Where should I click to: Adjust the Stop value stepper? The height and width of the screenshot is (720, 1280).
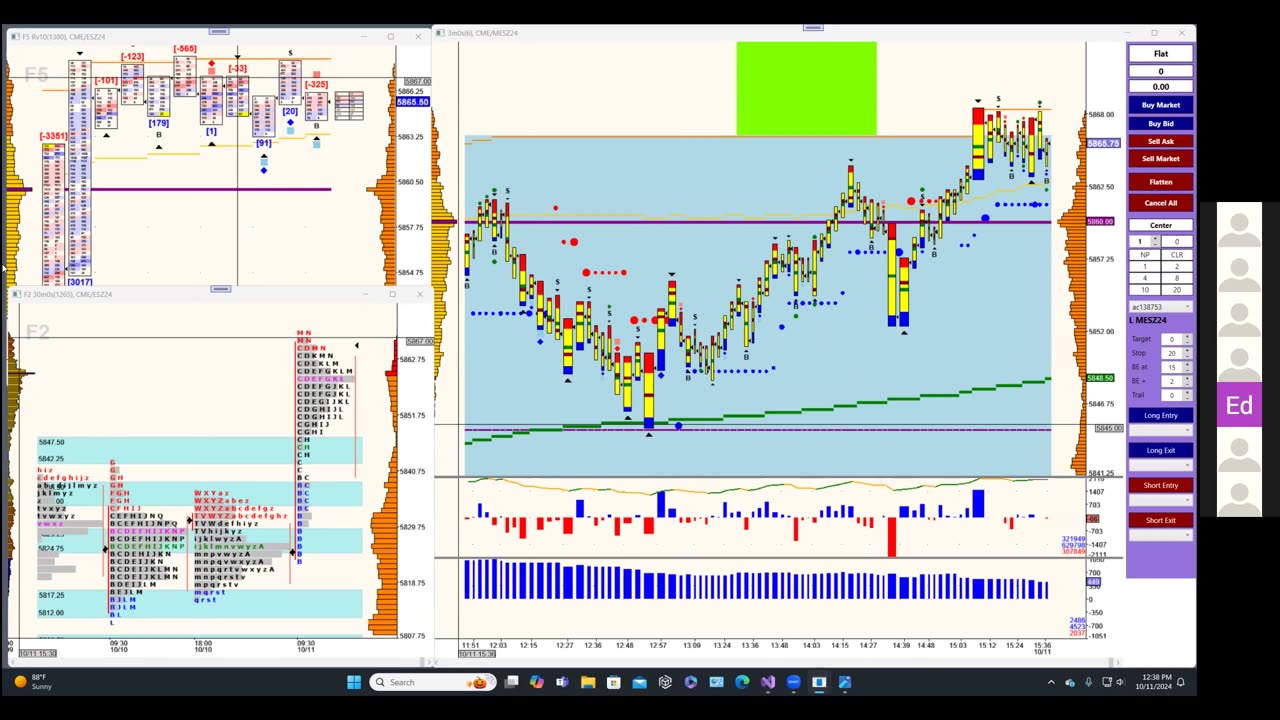click(1187, 353)
